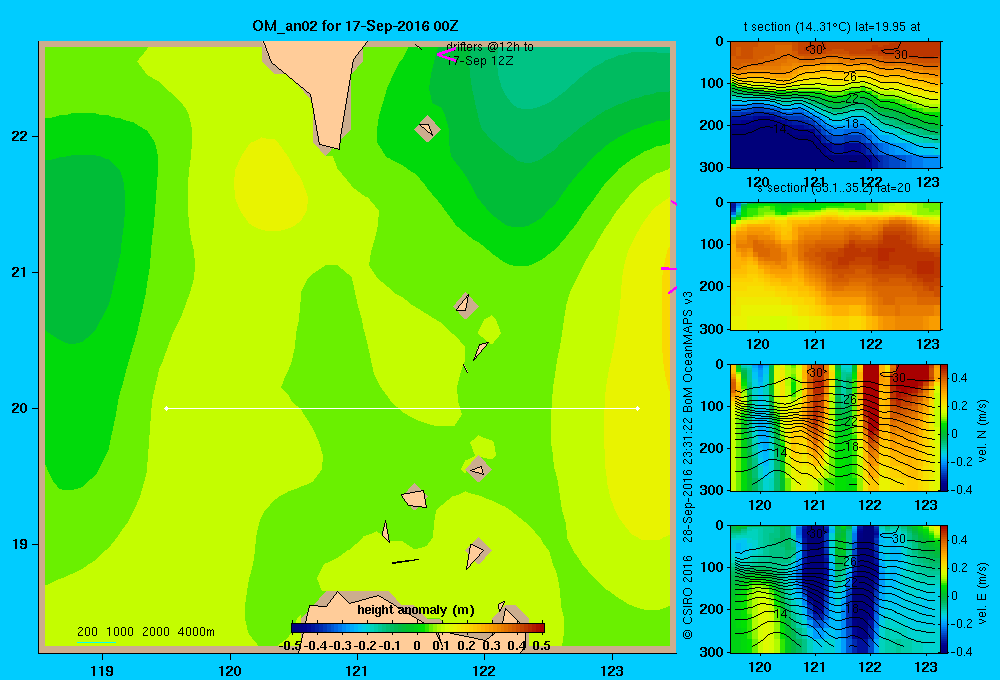Click the map title OM_an02 for 17-Sep-2016 00Z
Viewport: 1000px width, 680px height.
click(355, 26)
